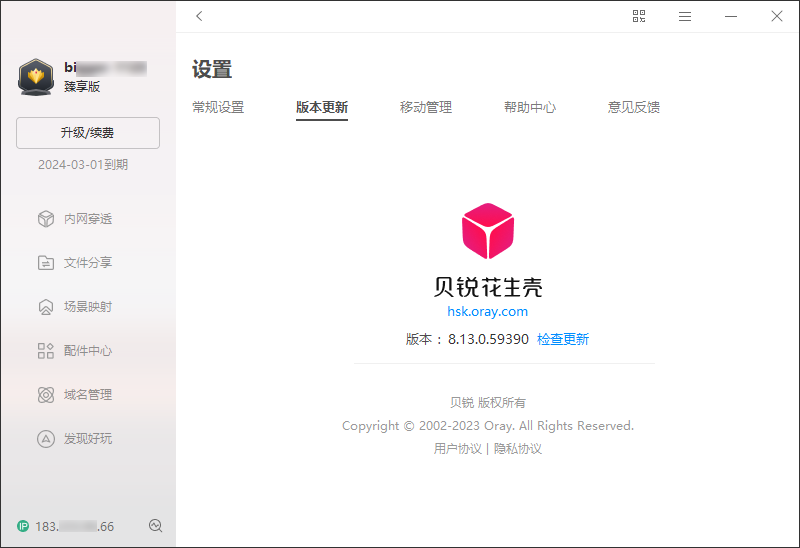This screenshot has height=548, width=800.
Task: Open 文件分享 in the sidebar
Action: tap(87, 263)
